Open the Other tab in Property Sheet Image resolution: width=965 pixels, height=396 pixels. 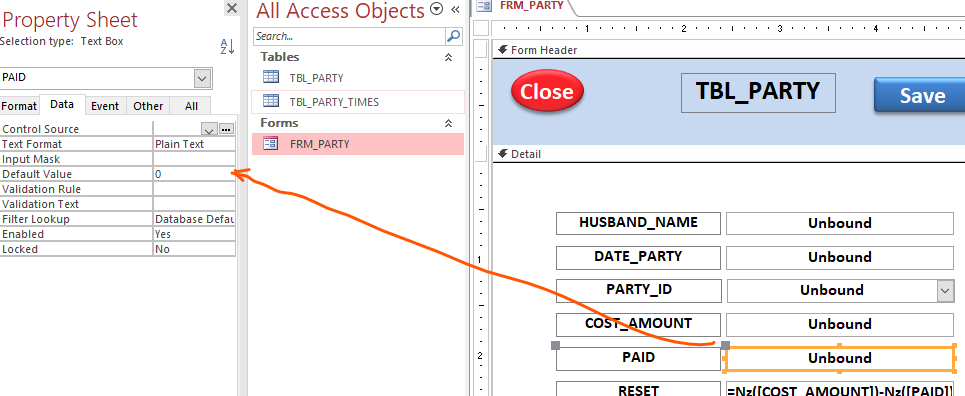coord(148,106)
